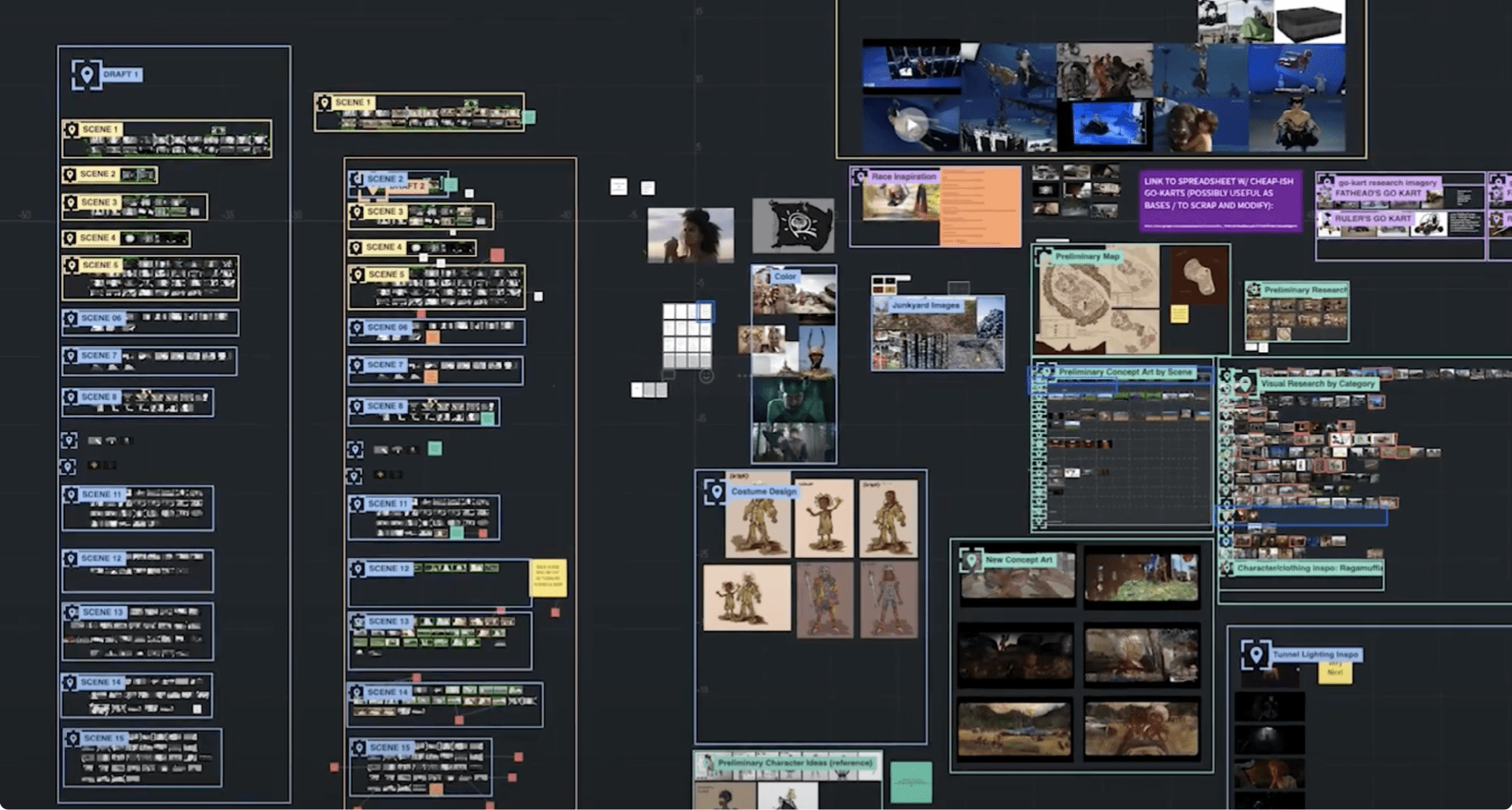Click Scene 4 pin icon in Draft 1 frame
1512x810 pixels.
tap(70, 238)
